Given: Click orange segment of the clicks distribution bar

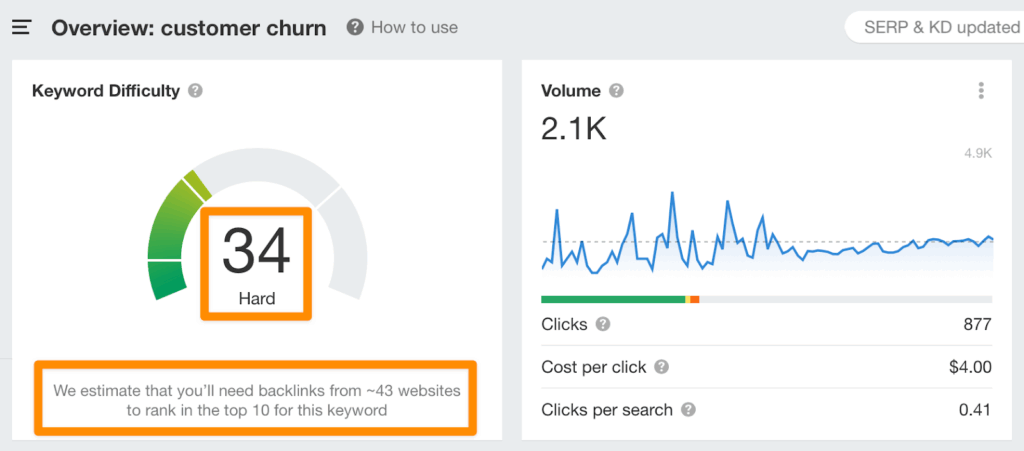Looking at the screenshot, I should pyautogui.click(x=695, y=299).
